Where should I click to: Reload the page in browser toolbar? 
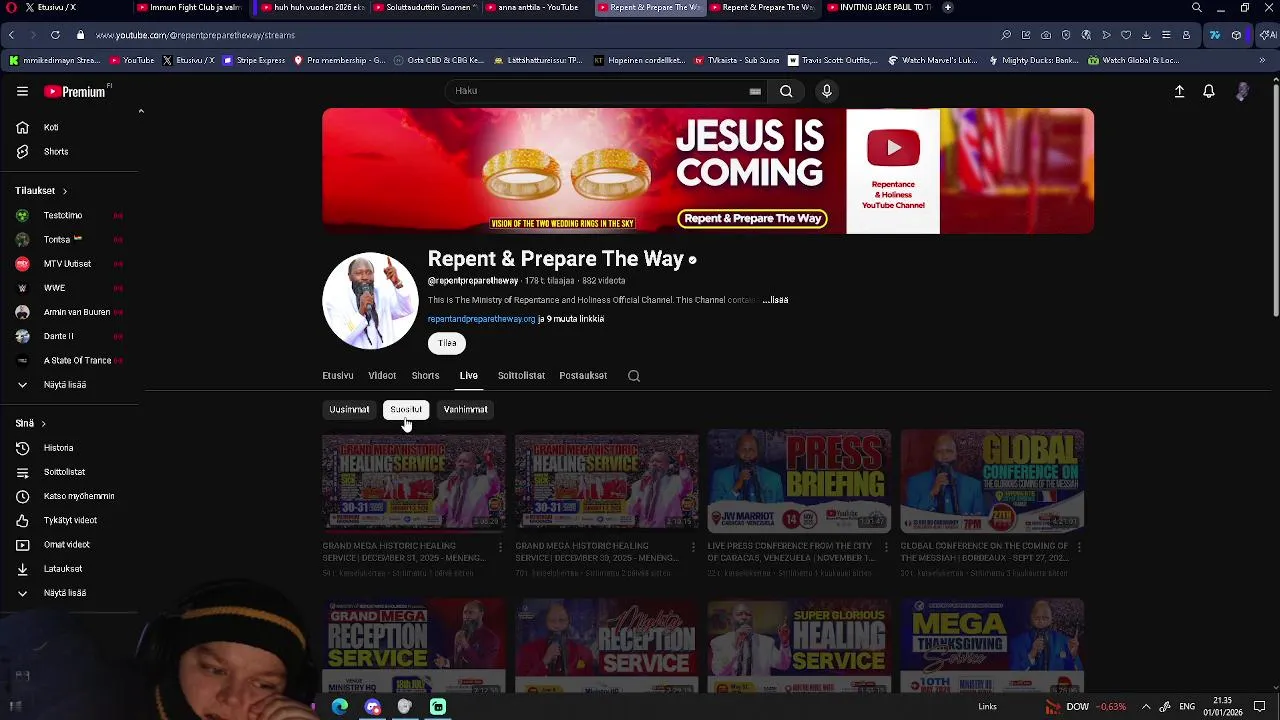pos(55,35)
